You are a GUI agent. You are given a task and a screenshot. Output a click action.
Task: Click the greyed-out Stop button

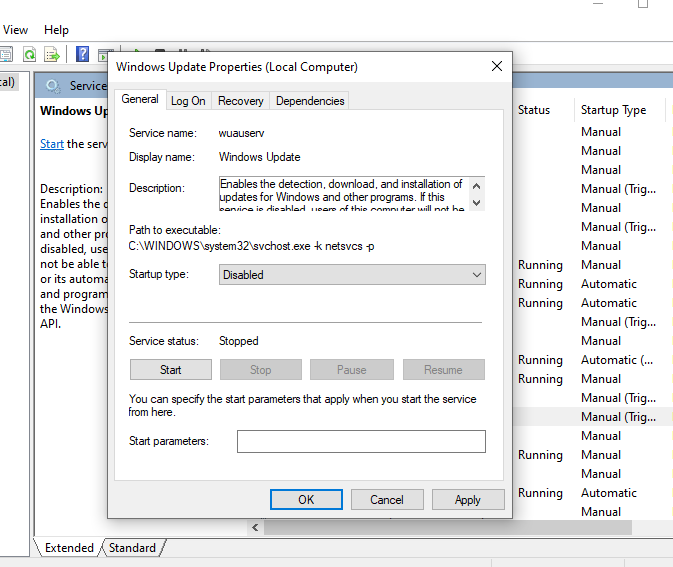click(x=261, y=370)
